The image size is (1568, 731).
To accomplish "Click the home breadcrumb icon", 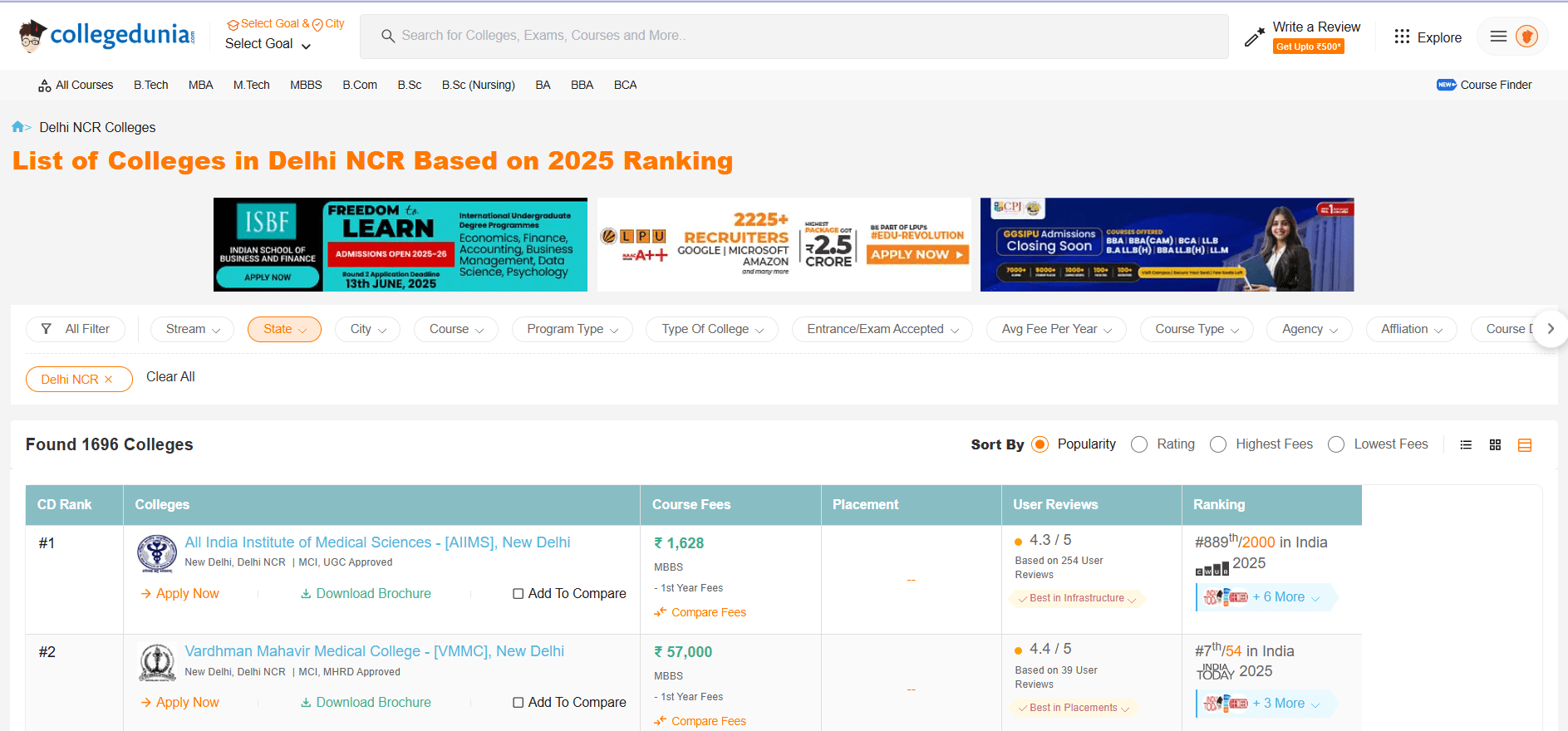I will pos(17,127).
